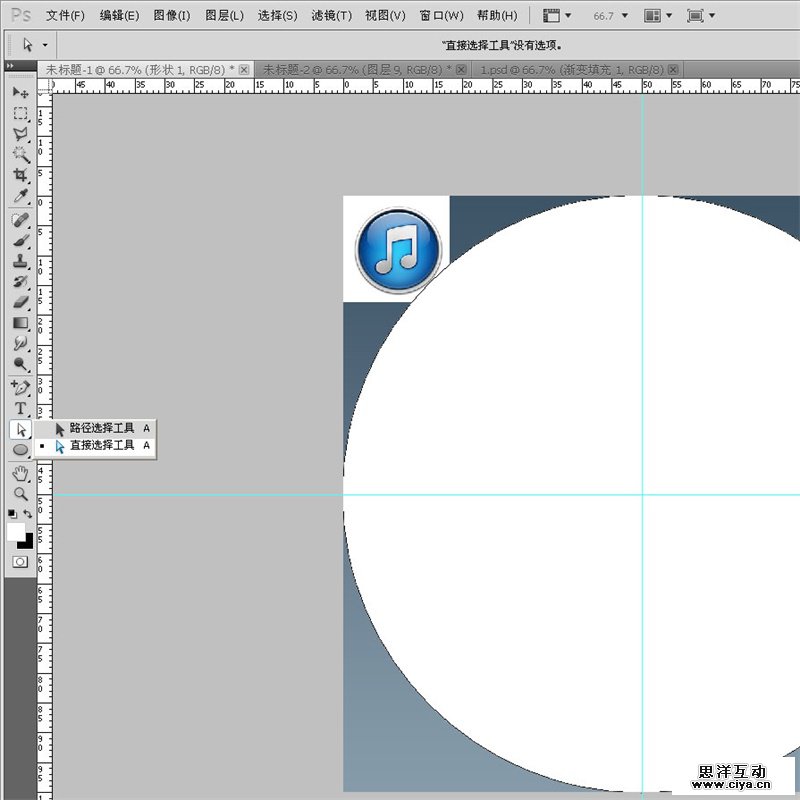Select the Rectangular Marquee tool
Screen dimensions: 800x800
(x=20, y=113)
